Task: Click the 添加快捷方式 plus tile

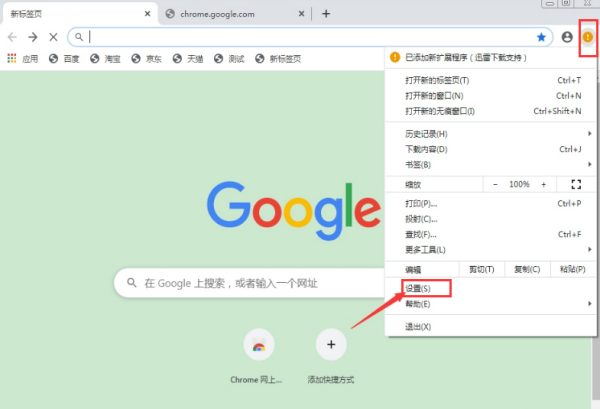Action: pos(331,357)
